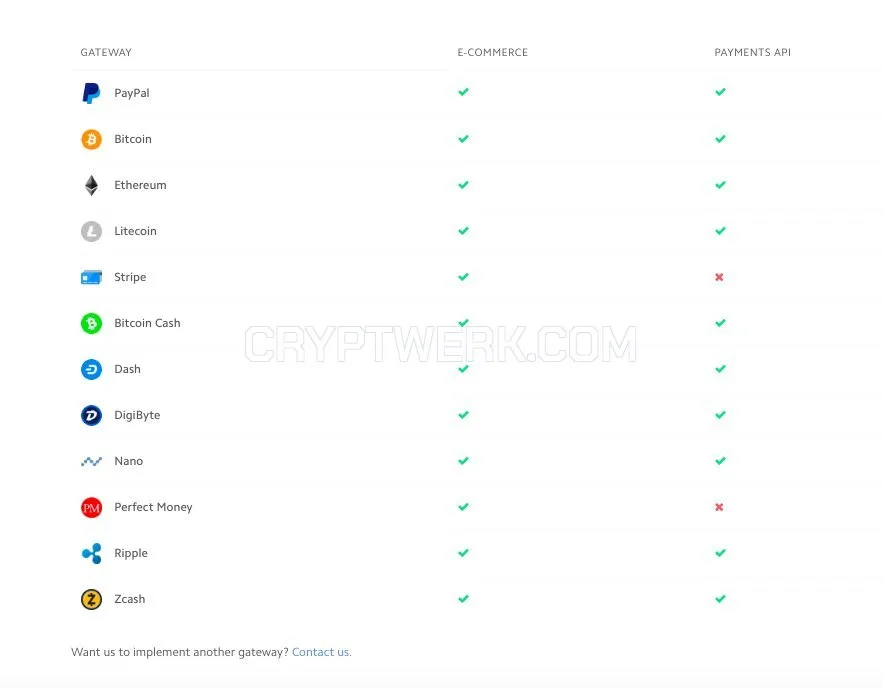Click the Ripple logo icon
Viewport: 883px width, 688px height.
92,553
